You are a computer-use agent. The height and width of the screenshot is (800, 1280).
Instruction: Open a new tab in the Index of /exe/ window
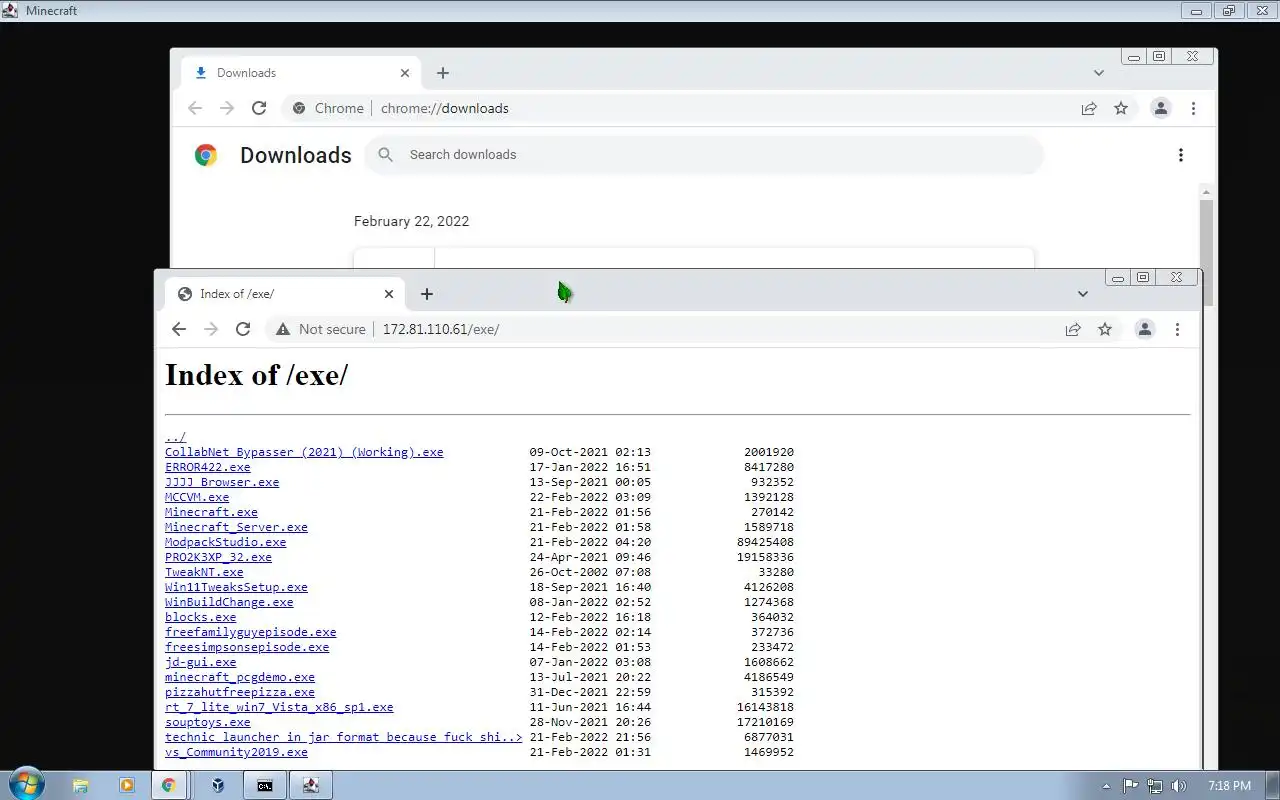coord(427,294)
